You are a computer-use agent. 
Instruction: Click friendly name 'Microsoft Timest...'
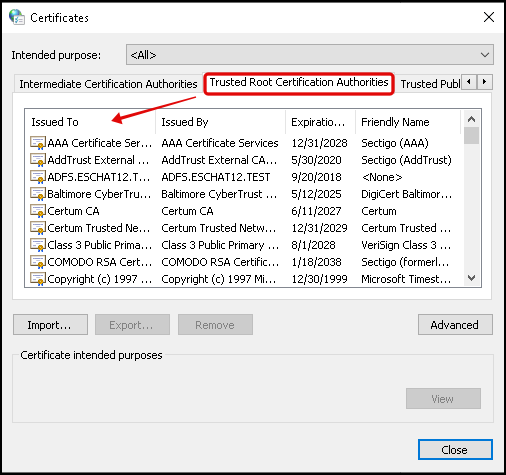[x=406, y=279]
